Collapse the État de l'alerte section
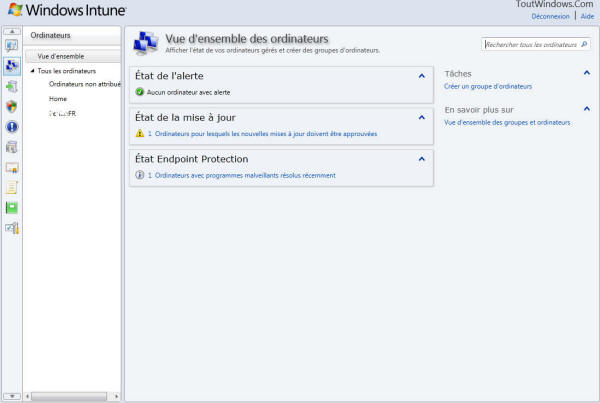 point(422,76)
